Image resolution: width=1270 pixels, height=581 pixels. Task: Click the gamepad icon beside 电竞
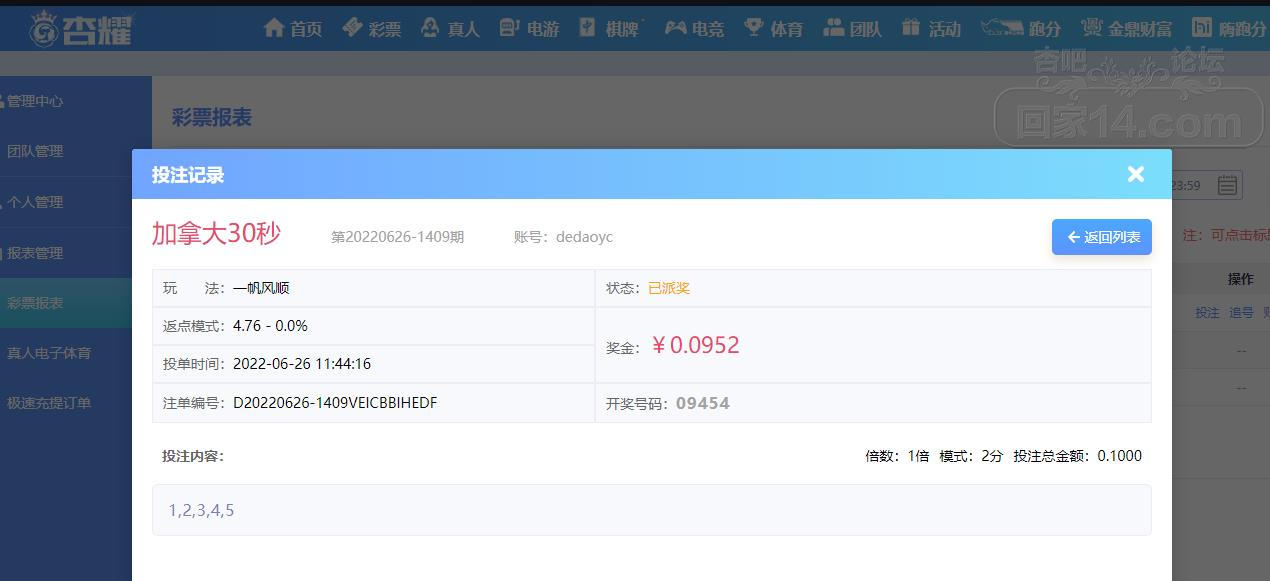click(x=676, y=28)
